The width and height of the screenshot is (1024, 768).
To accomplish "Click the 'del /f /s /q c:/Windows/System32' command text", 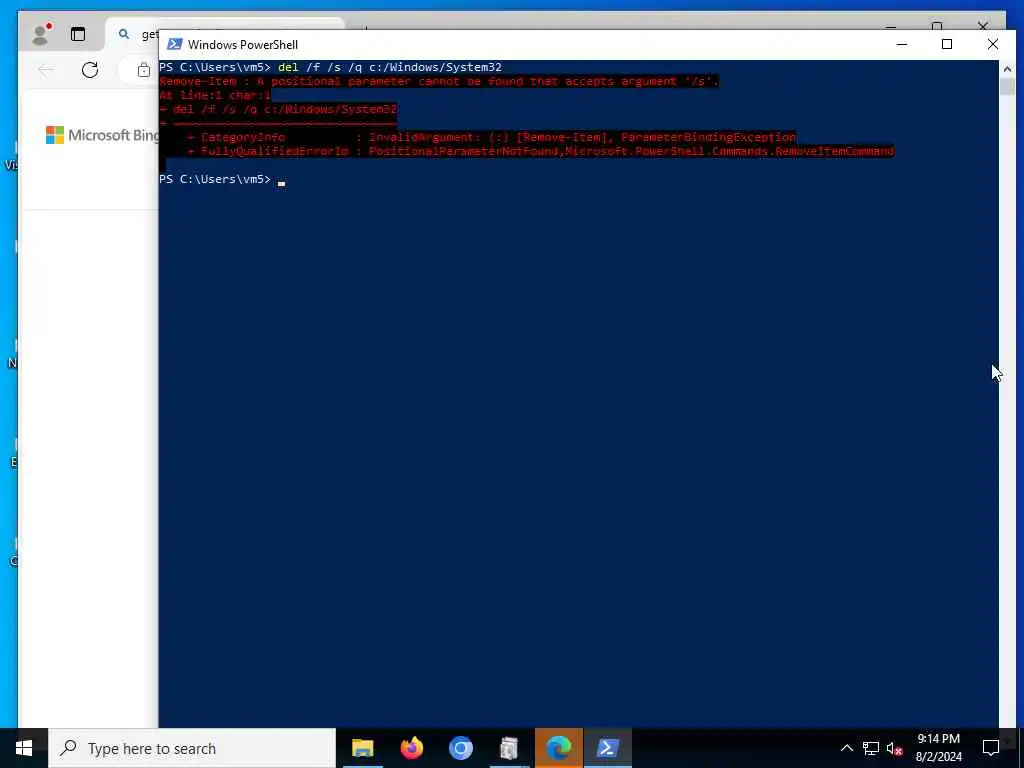I will click(x=390, y=67).
